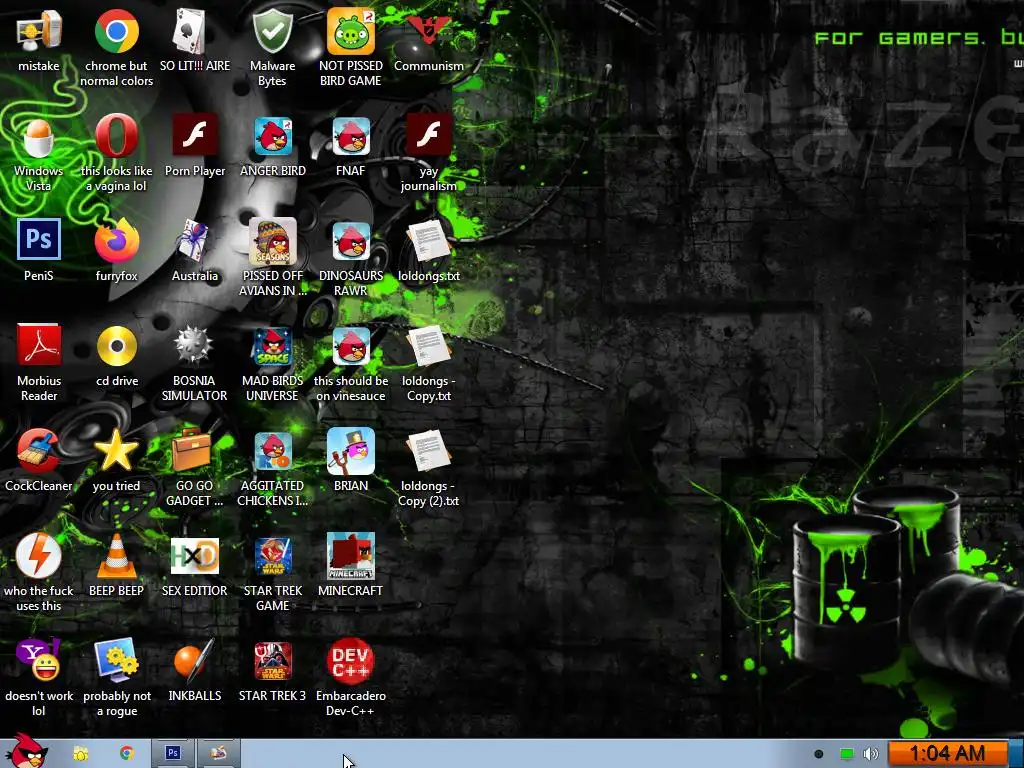Click the 'cd drive' disc icon
The height and width of the screenshot is (768, 1024).
[x=116, y=346]
